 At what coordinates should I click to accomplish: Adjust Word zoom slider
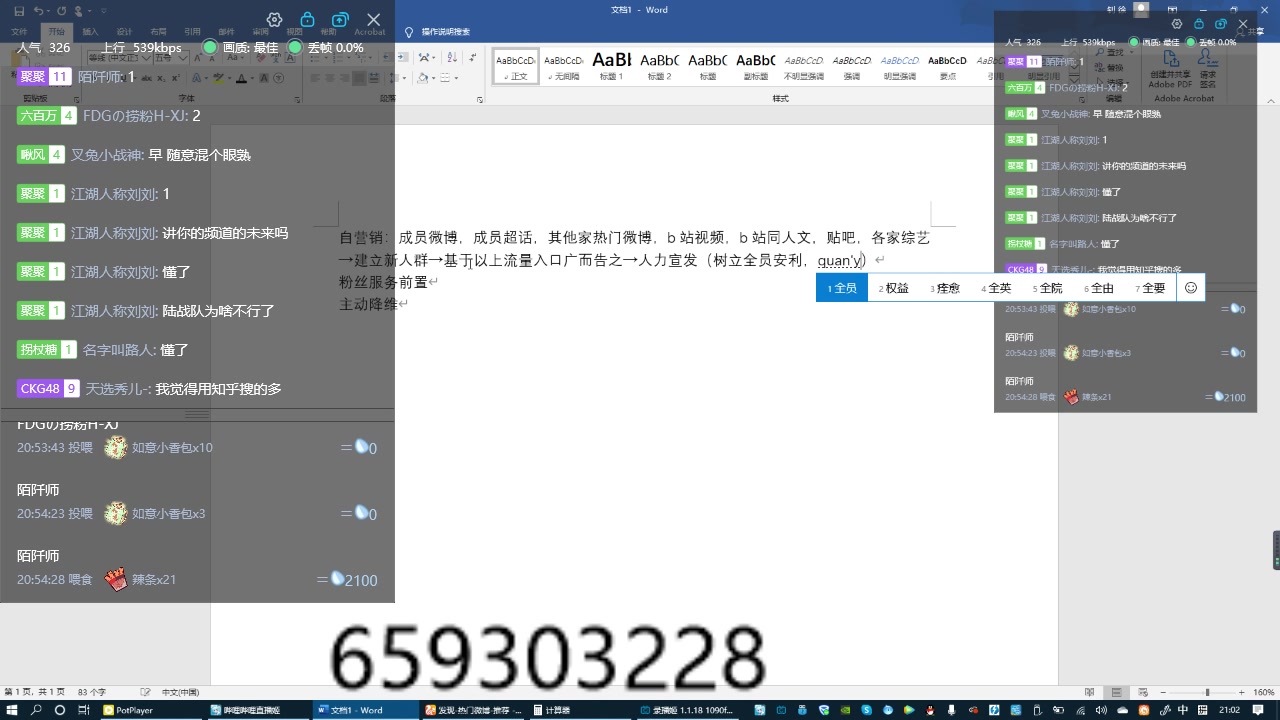click(x=1207, y=692)
